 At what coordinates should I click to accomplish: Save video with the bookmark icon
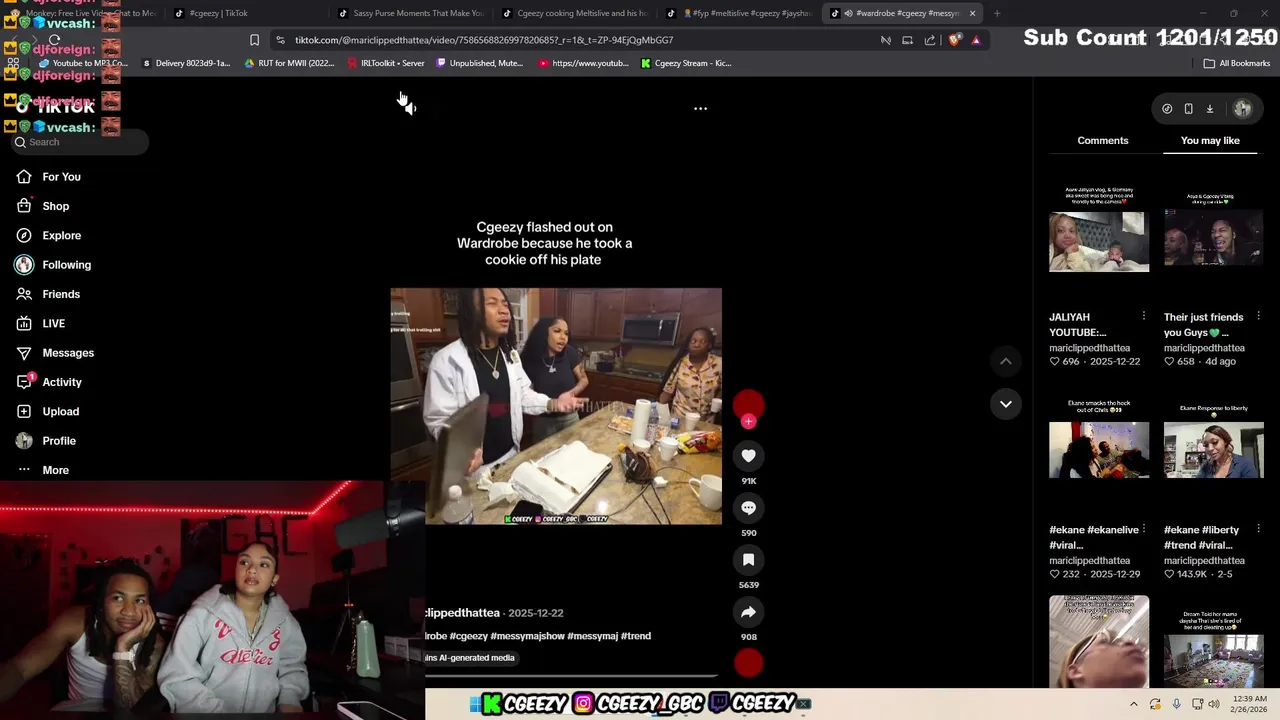tap(748, 560)
